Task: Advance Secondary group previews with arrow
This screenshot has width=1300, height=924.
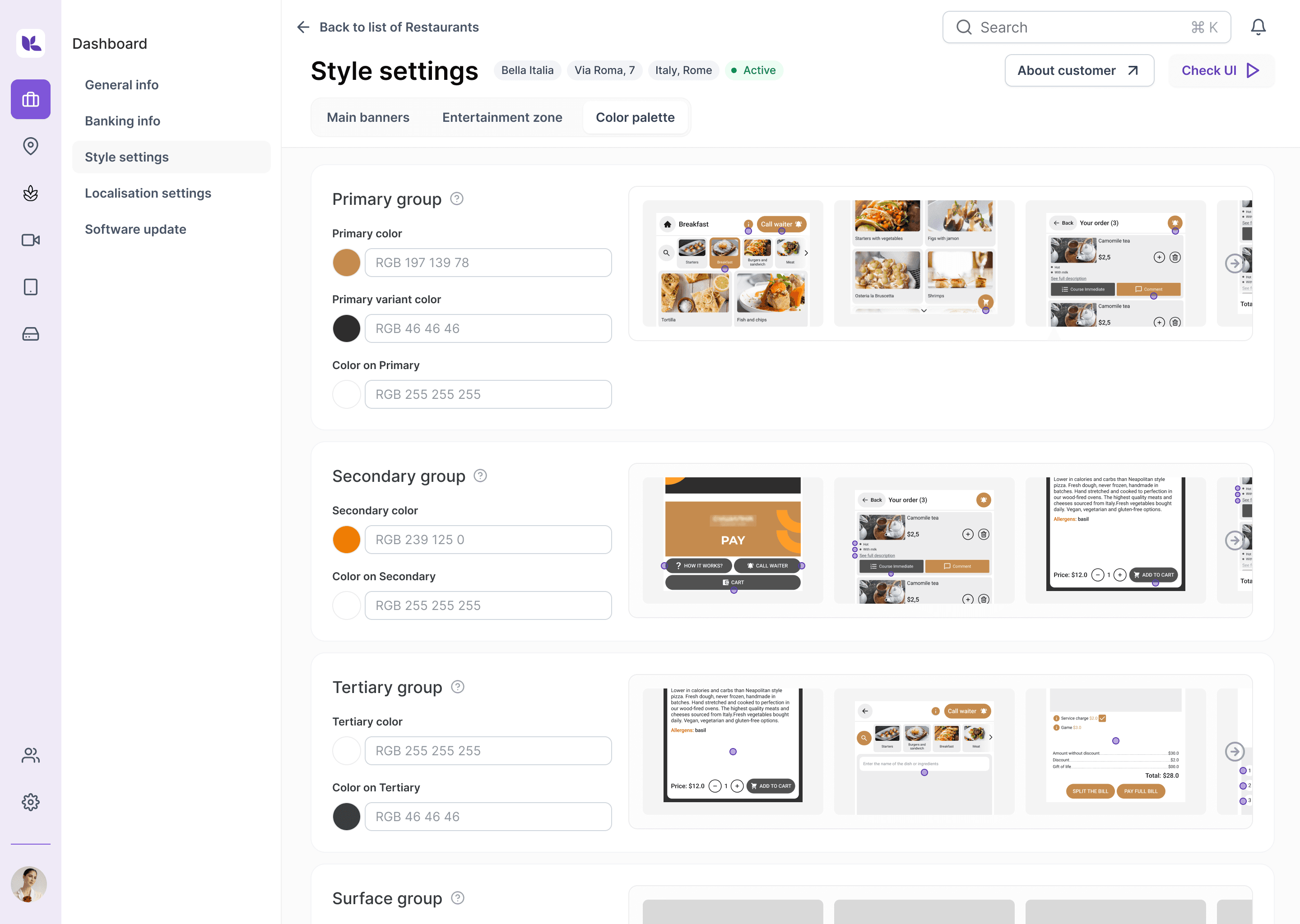Action: tap(1234, 540)
